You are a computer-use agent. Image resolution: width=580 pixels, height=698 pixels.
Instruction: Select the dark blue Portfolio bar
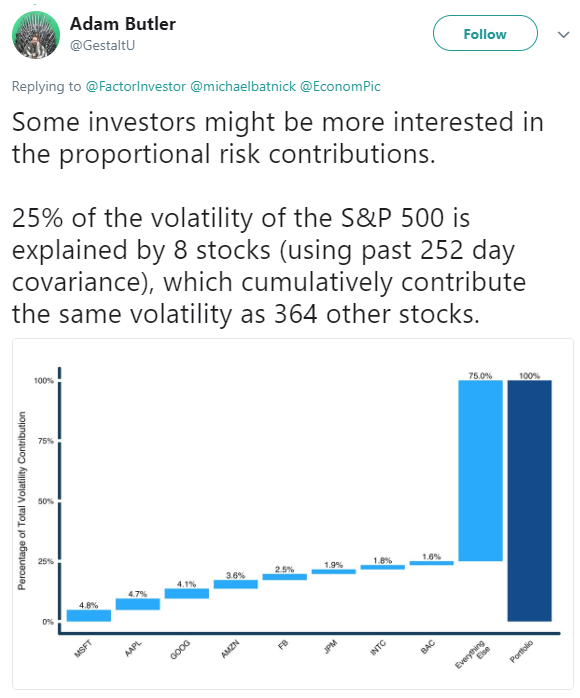point(529,501)
